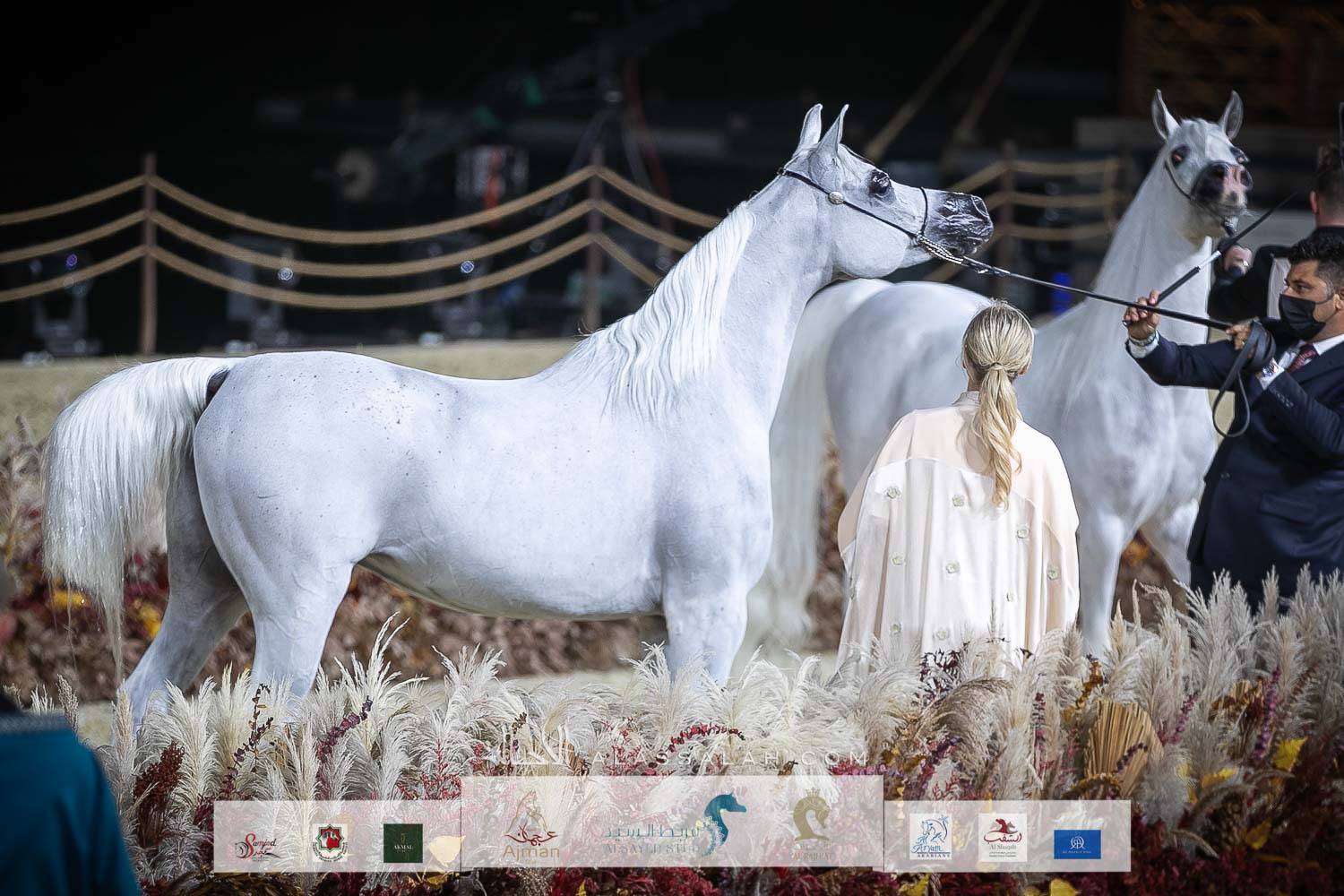Screen dimensions: 1344x896
Task: Click the Al Shaqab logo
Action: coord(1004,838)
